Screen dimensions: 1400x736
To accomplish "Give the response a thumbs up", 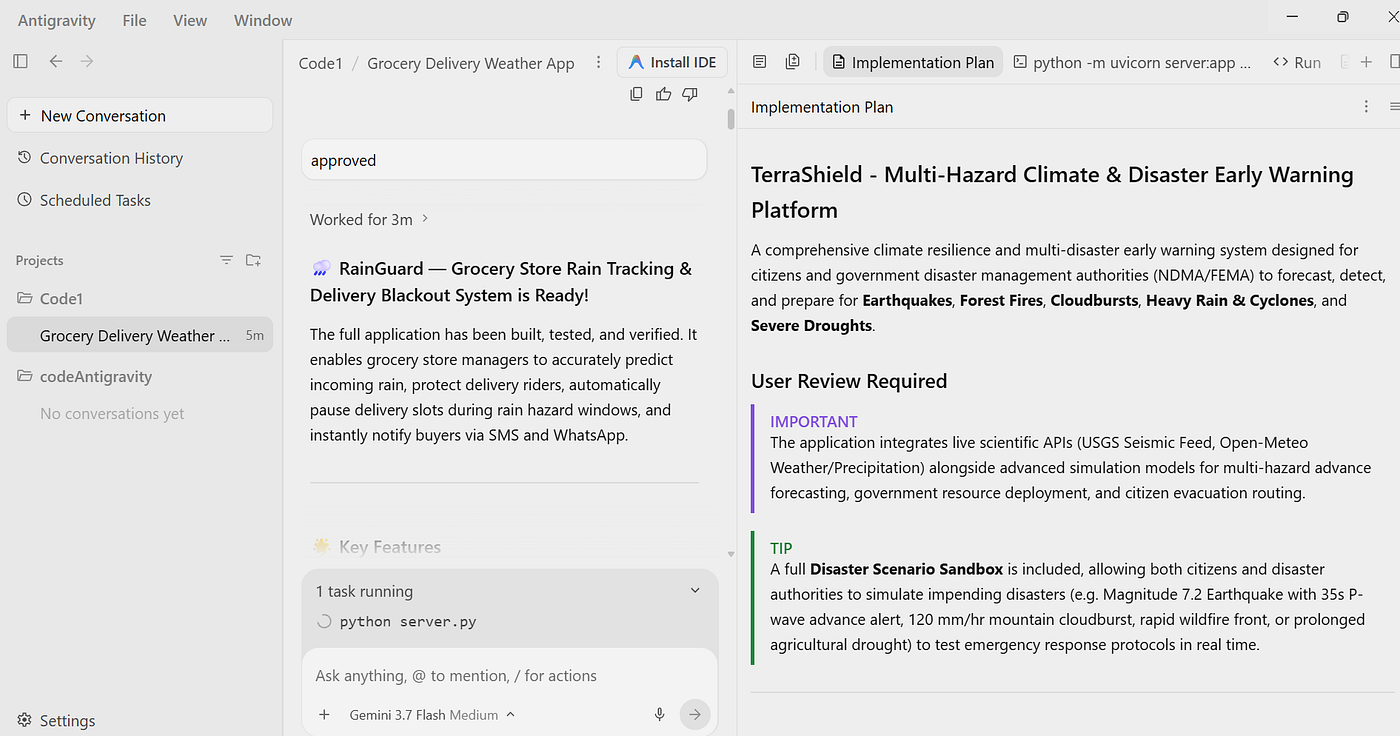I will (x=663, y=94).
